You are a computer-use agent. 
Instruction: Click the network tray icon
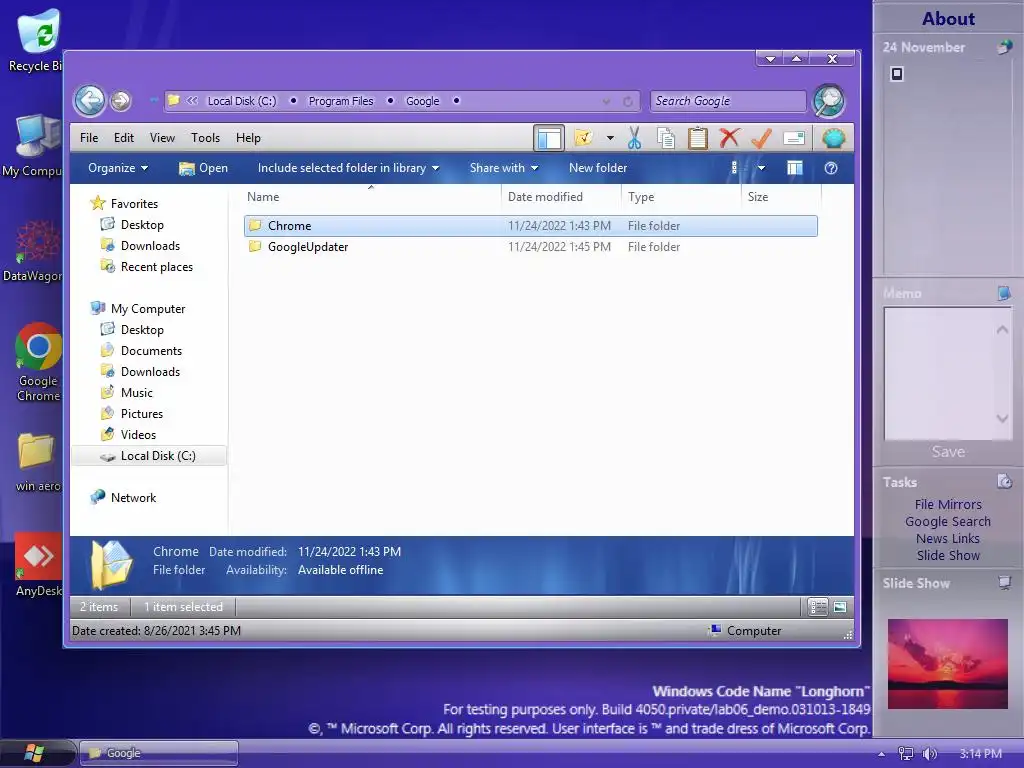point(905,754)
